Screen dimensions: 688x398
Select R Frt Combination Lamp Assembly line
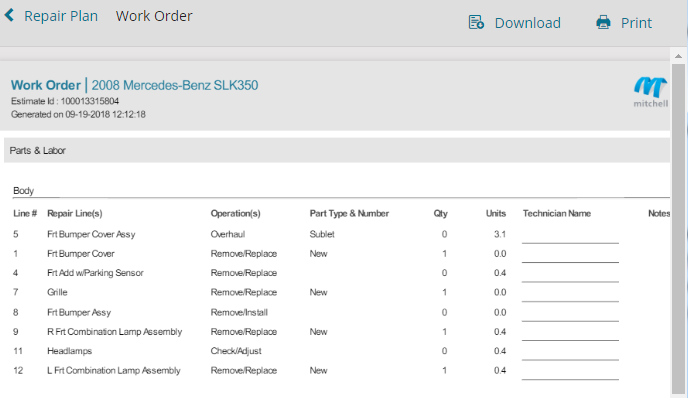click(x=115, y=332)
